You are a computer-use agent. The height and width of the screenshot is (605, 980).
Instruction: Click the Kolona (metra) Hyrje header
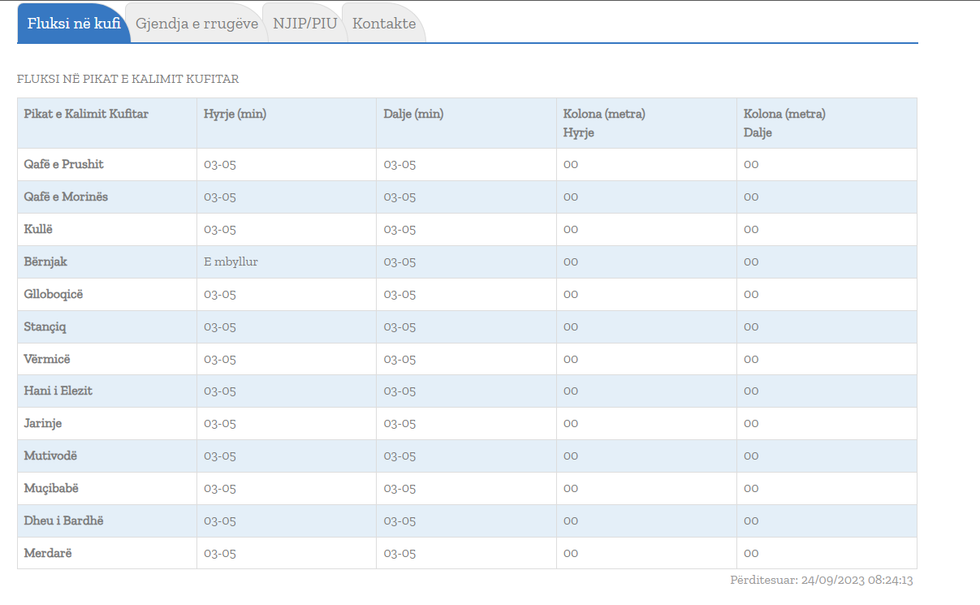pos(604,123)
